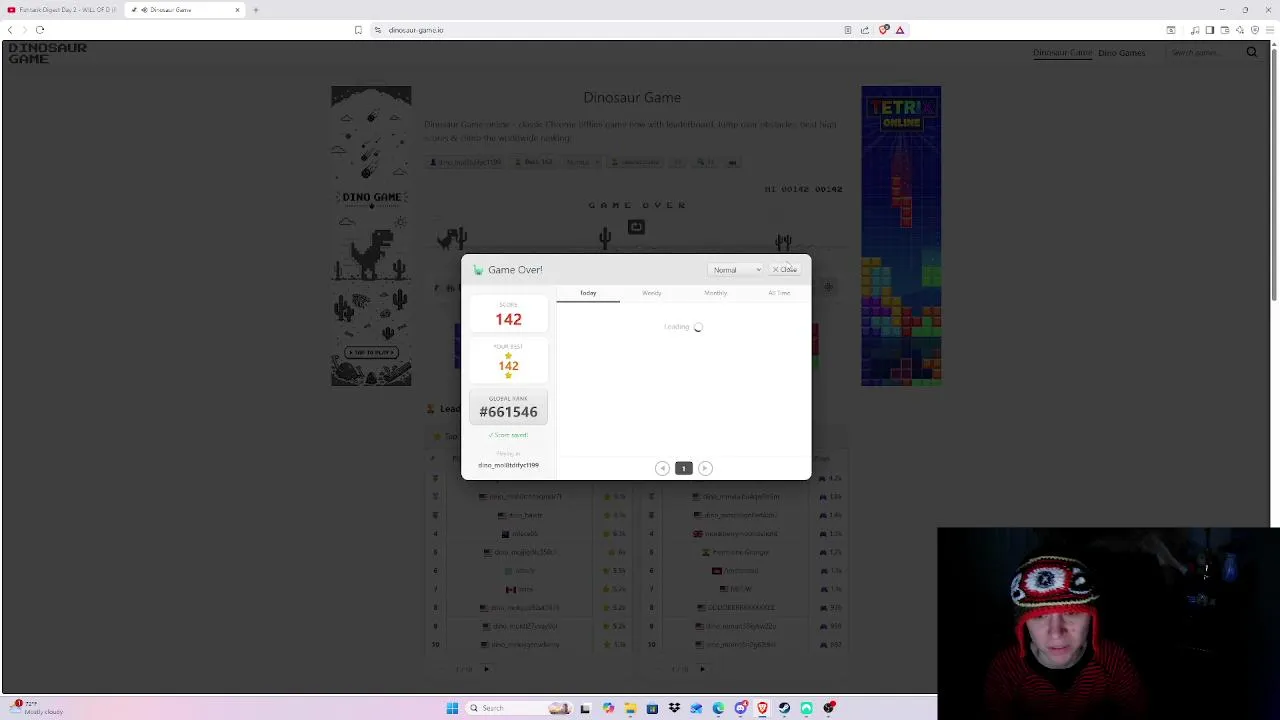Go back in browser history
This screenshot has width=1280, height=720.
click(10, 30)
